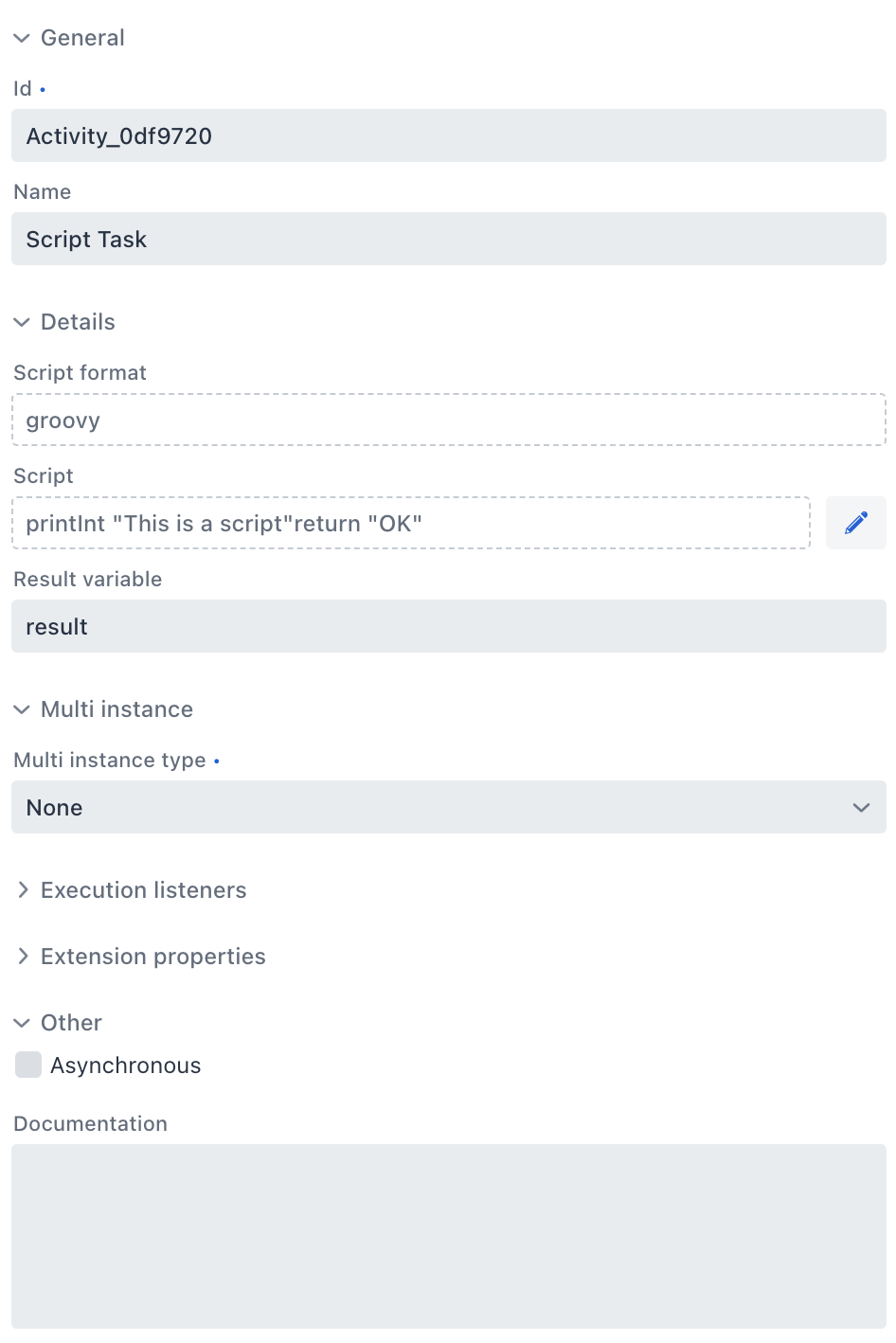Image resolution: width=896 pixels, height=1343 pixels.
Task: Select the Script format field showing groovy
Action: 448,420
